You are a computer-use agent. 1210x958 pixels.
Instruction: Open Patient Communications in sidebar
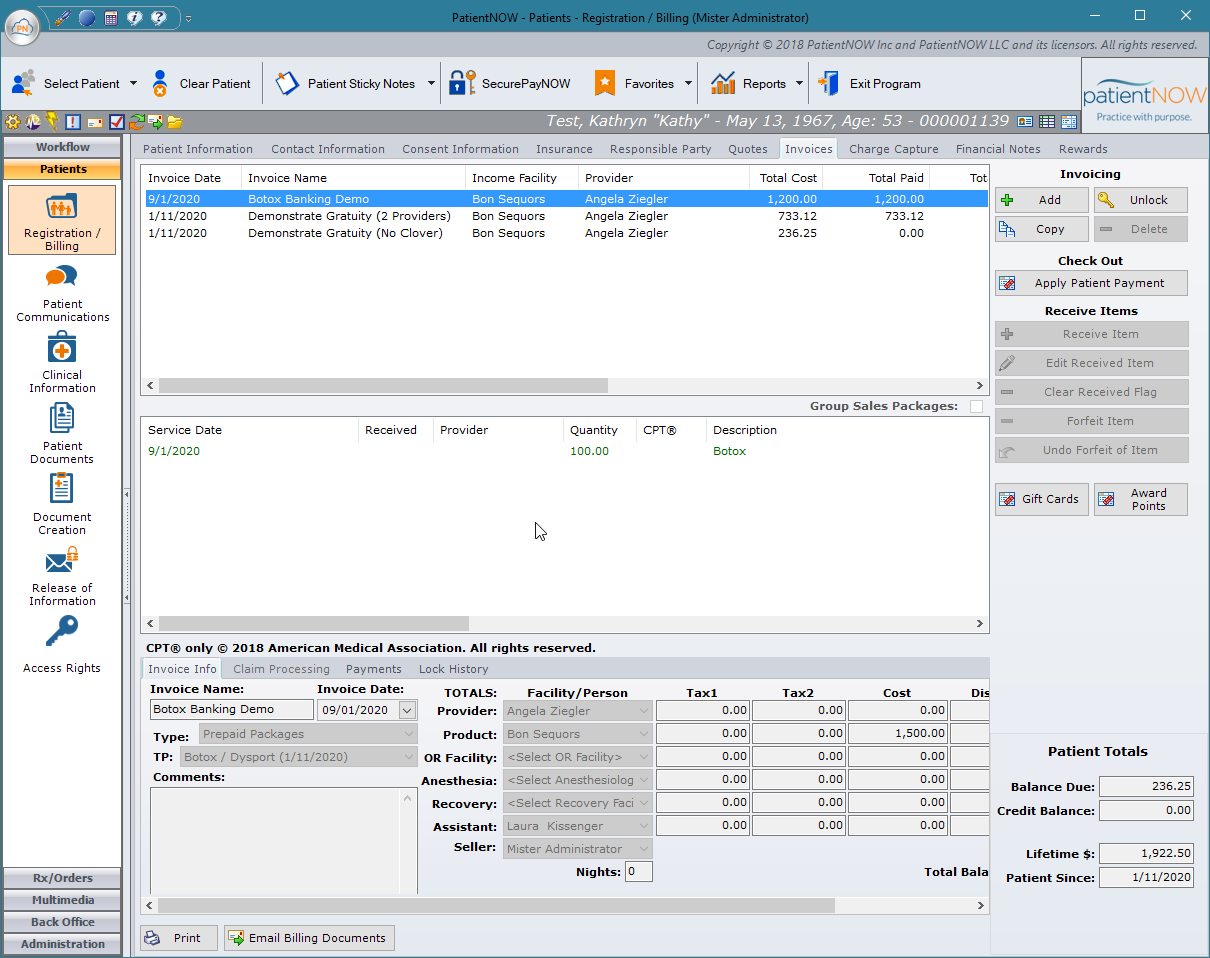[62, 293]
